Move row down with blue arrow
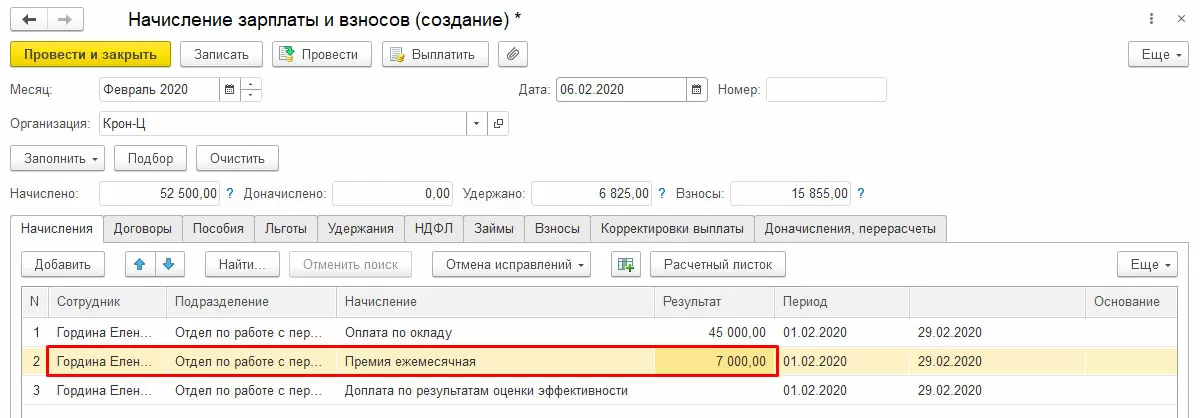Screen dimensions: 1200x418 [168, 264]
